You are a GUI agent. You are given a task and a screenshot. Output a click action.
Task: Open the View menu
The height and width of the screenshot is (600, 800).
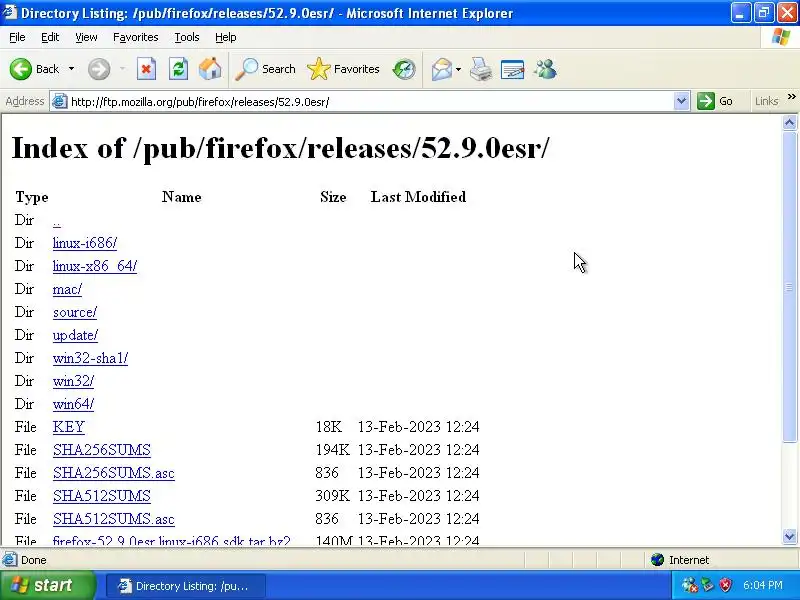pyautogui.click(x=86, y=37)
